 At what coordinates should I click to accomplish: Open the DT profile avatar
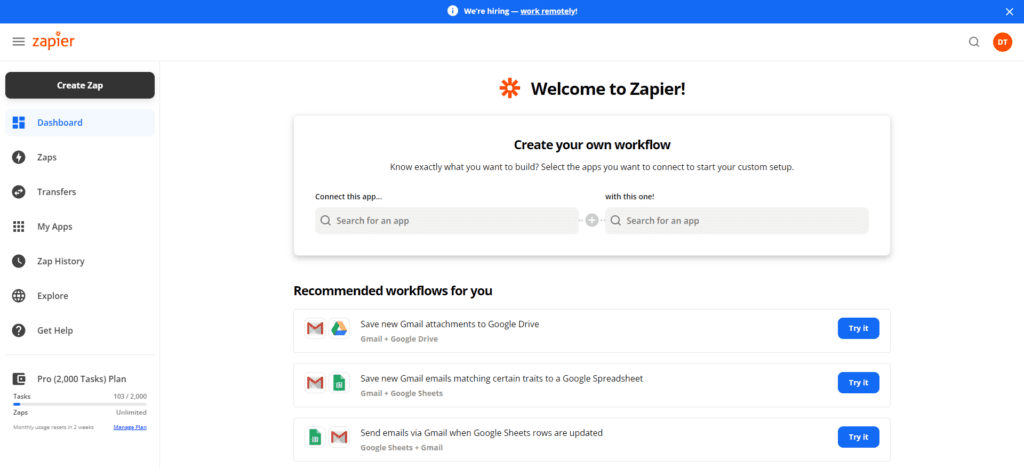[x=1002, y=42]
